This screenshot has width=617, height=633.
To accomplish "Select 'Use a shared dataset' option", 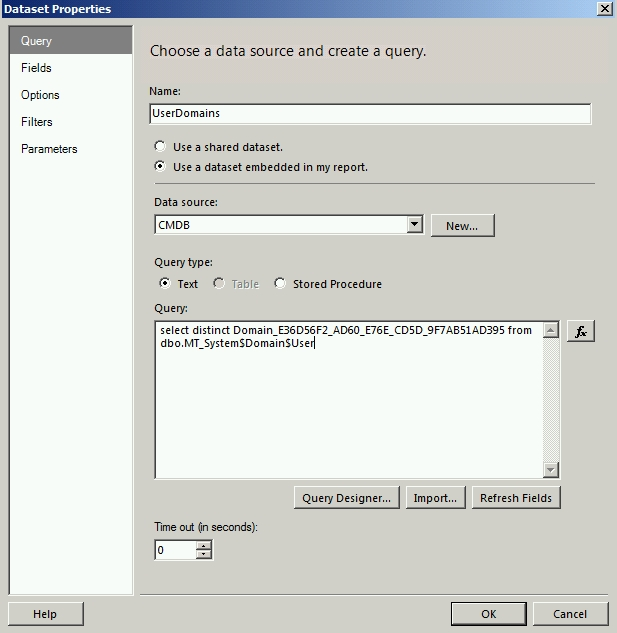I will (160, 146).
